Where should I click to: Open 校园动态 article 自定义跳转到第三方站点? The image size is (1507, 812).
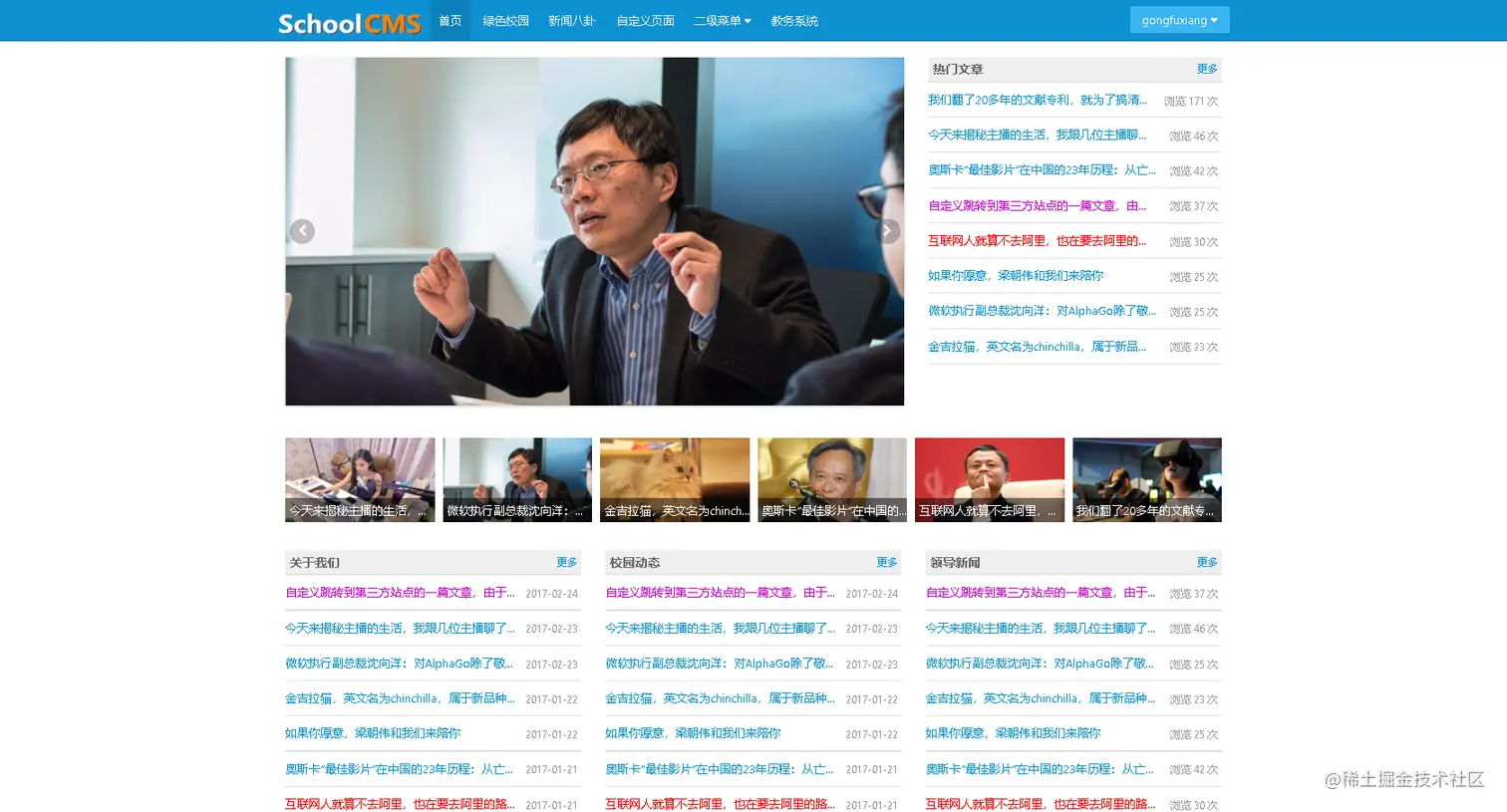coord(720,593)
